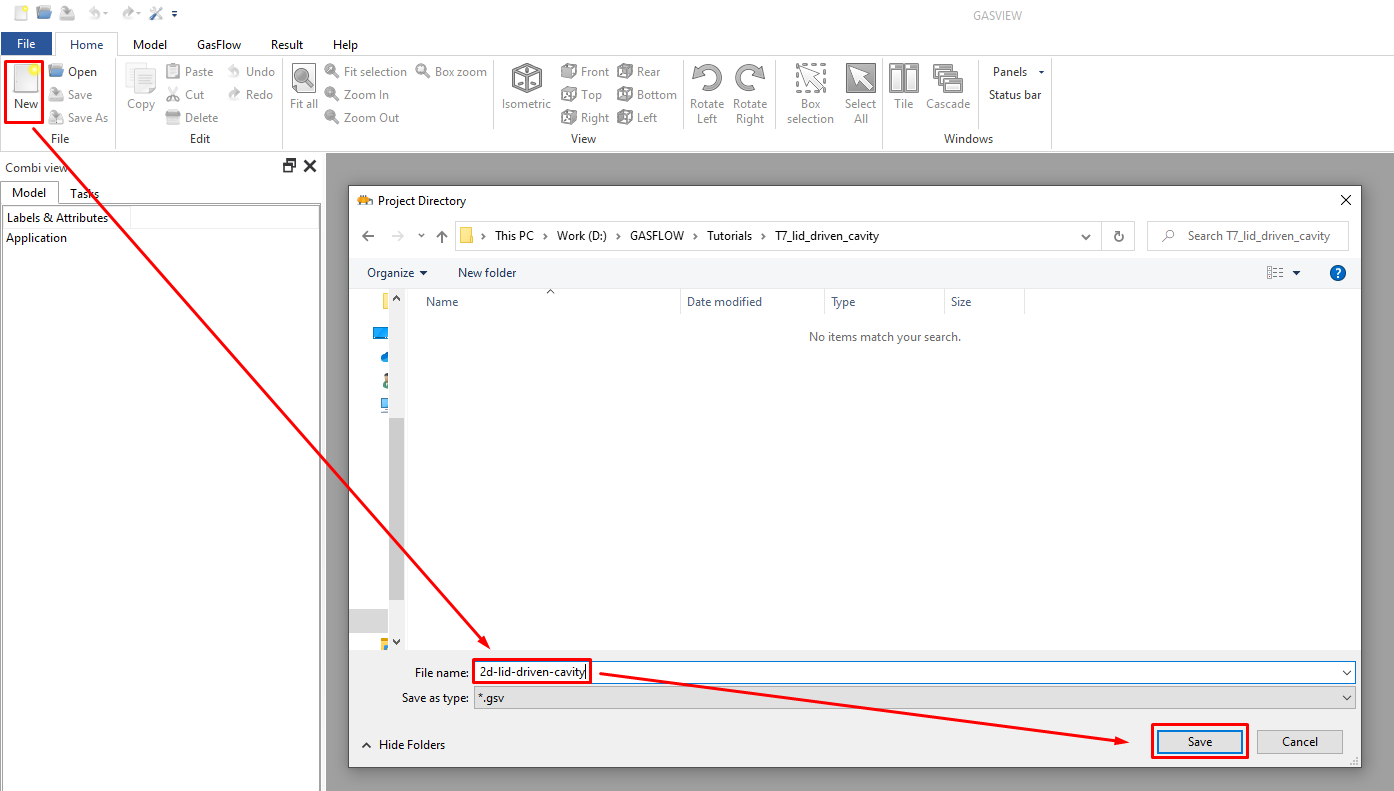Screen dimensions: 1394x791
Task: Cascade the windows
Action: [947, 87]
